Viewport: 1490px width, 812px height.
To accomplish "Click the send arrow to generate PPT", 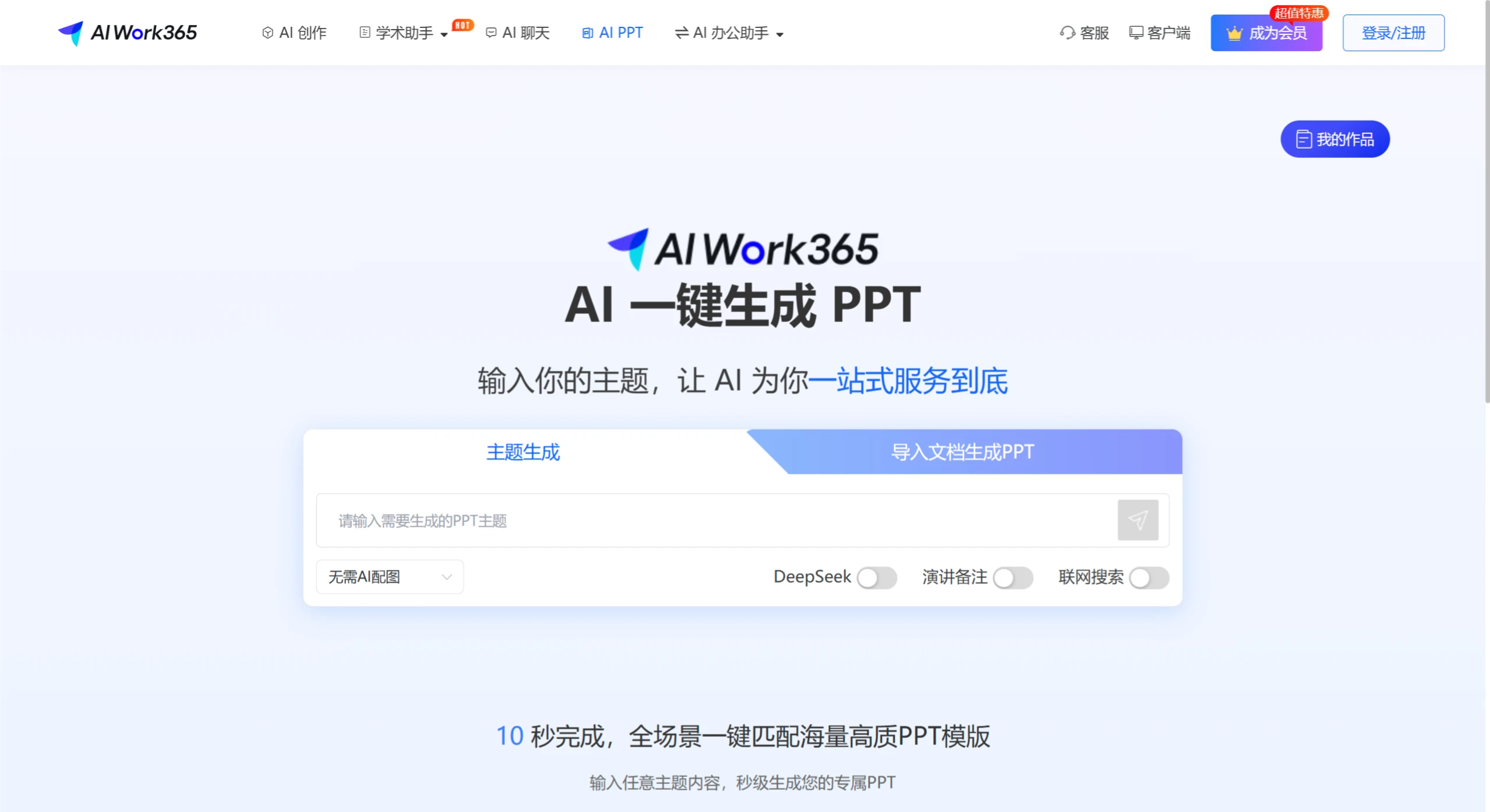I will (x=1138, y=520).
